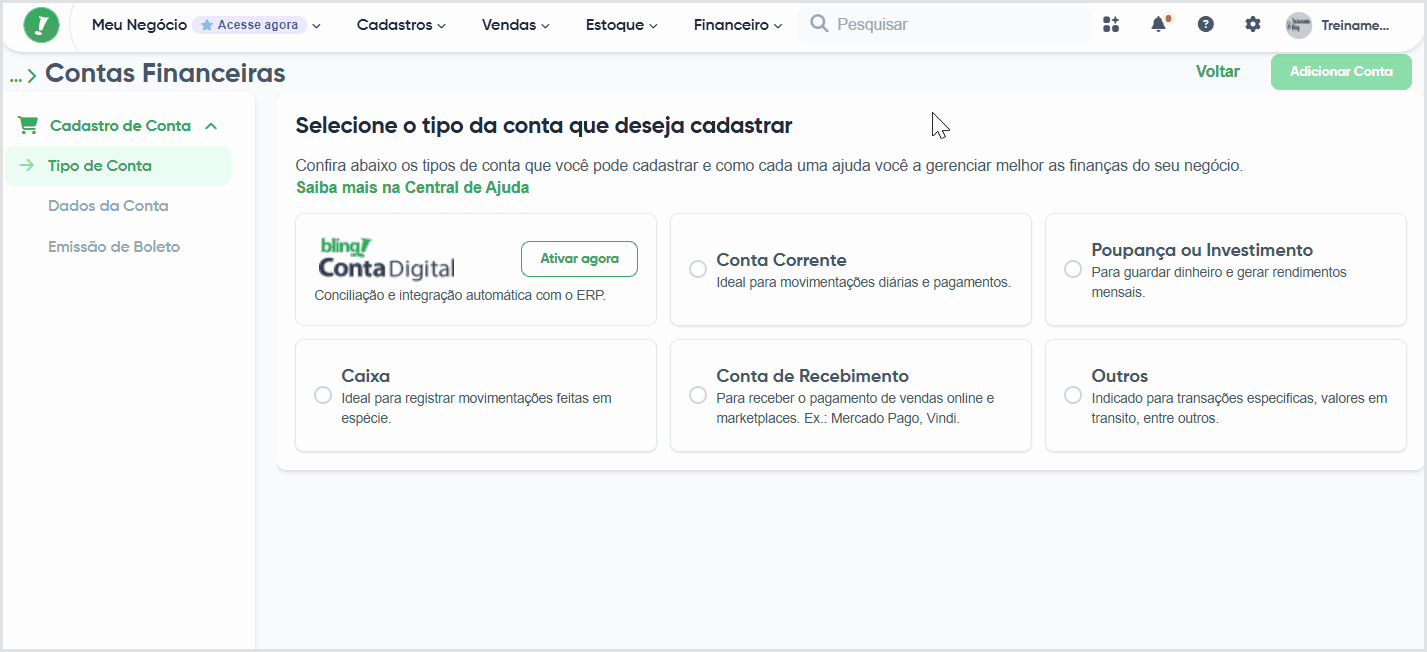Click the arrow icon next to Tipo de Conta

27,166
